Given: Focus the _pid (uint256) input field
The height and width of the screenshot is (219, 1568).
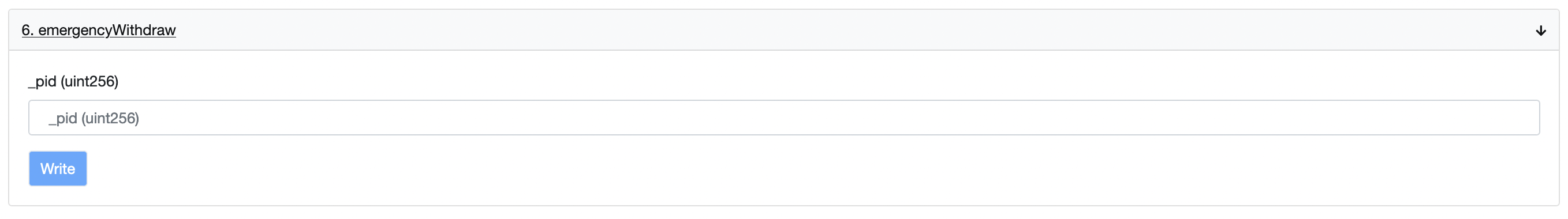Looking at the screenshot, I should [784, 118].
